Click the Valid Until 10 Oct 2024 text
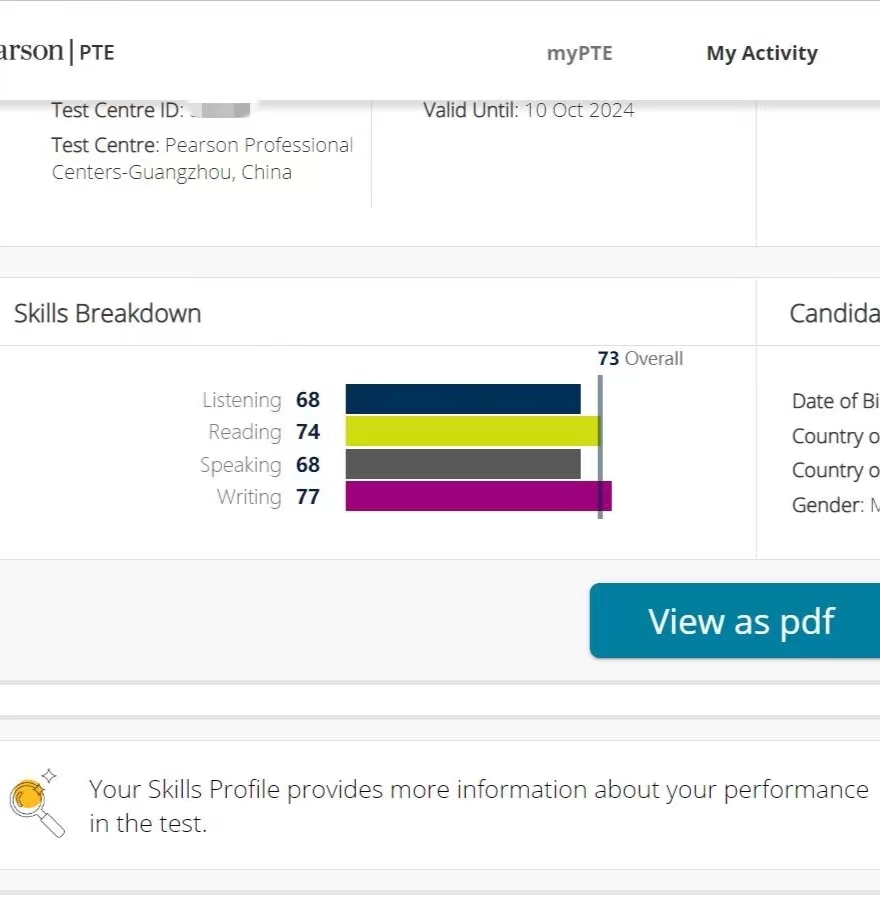The height and width of the screenshot is (902, 880). pyautogui.click(x=529, y=110)
